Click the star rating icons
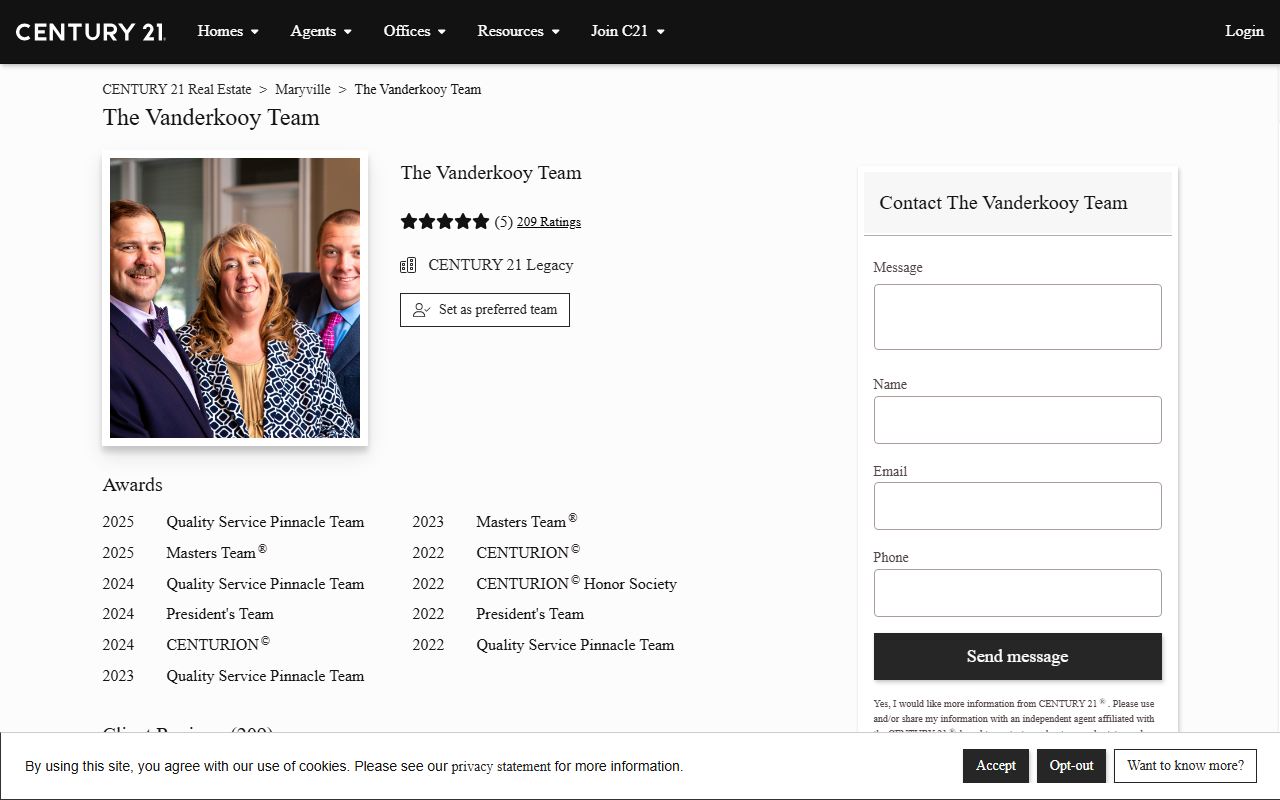 point(445,221)
